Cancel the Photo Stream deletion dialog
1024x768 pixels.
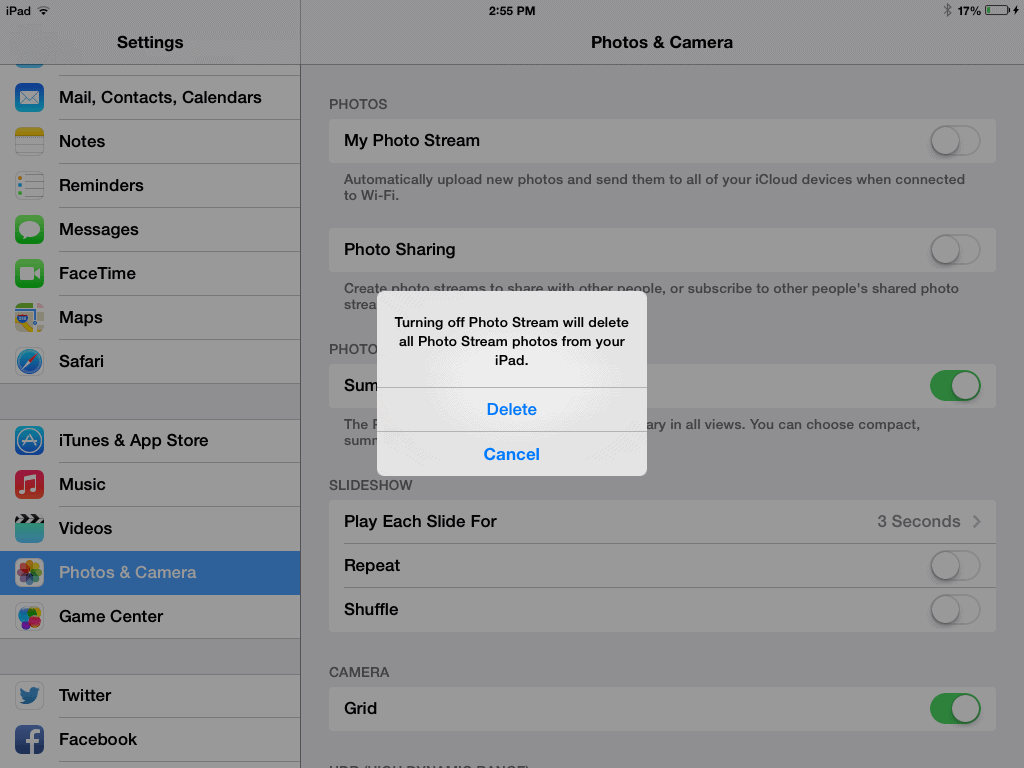pos(511,454)
